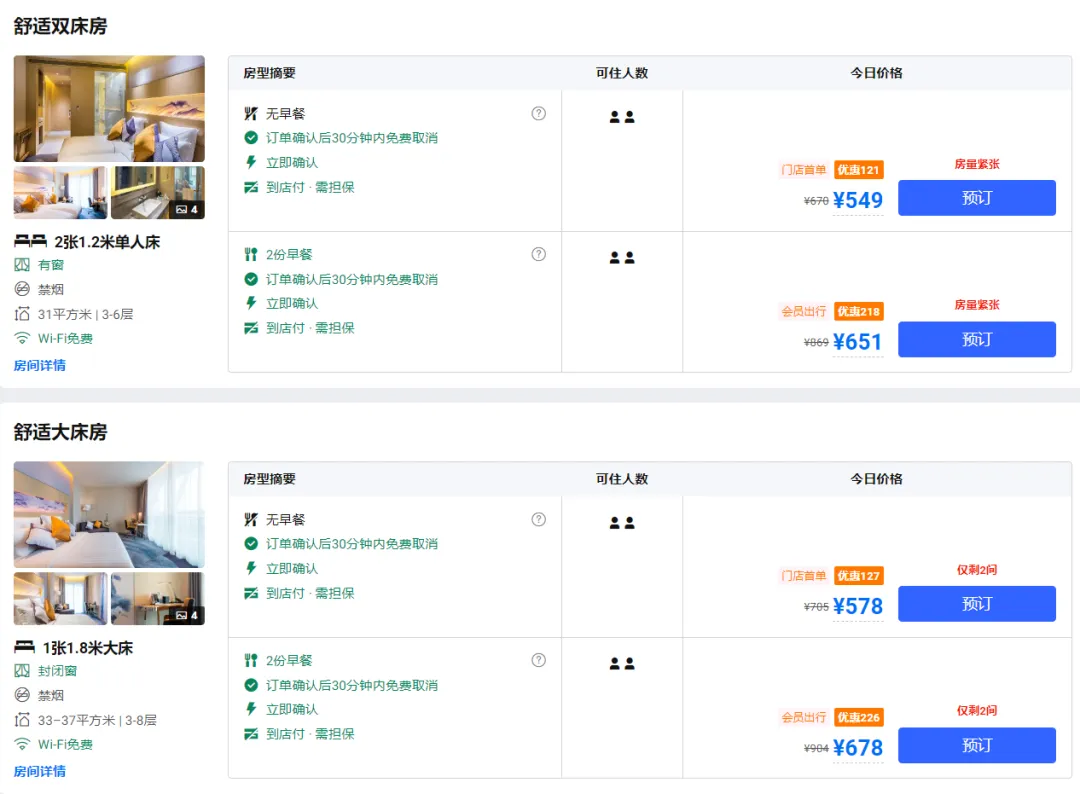Click 优惠121 discount badge

pos(858,170)
